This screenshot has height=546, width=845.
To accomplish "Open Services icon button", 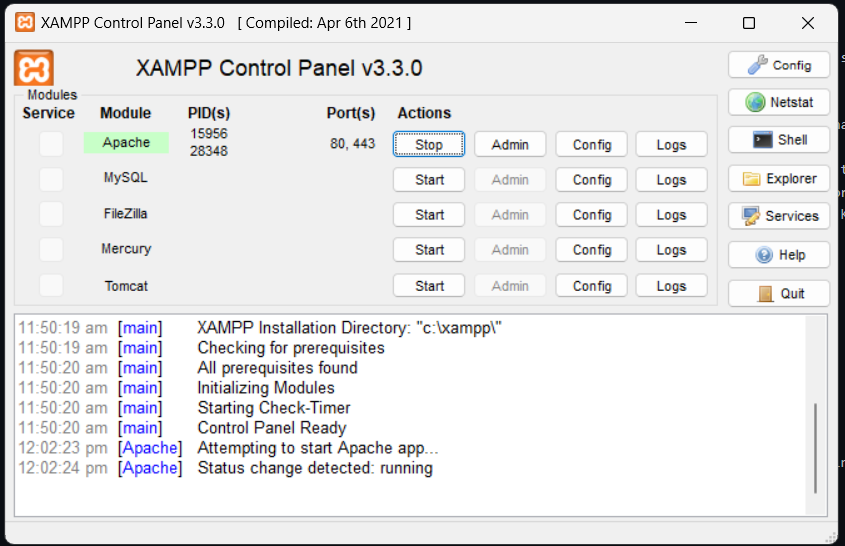I will coord(779,216).
